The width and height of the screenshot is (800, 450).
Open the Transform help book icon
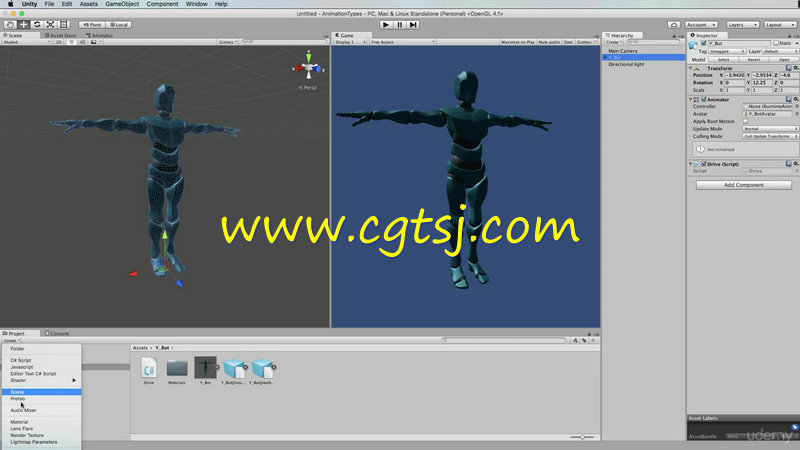point(789,68)
